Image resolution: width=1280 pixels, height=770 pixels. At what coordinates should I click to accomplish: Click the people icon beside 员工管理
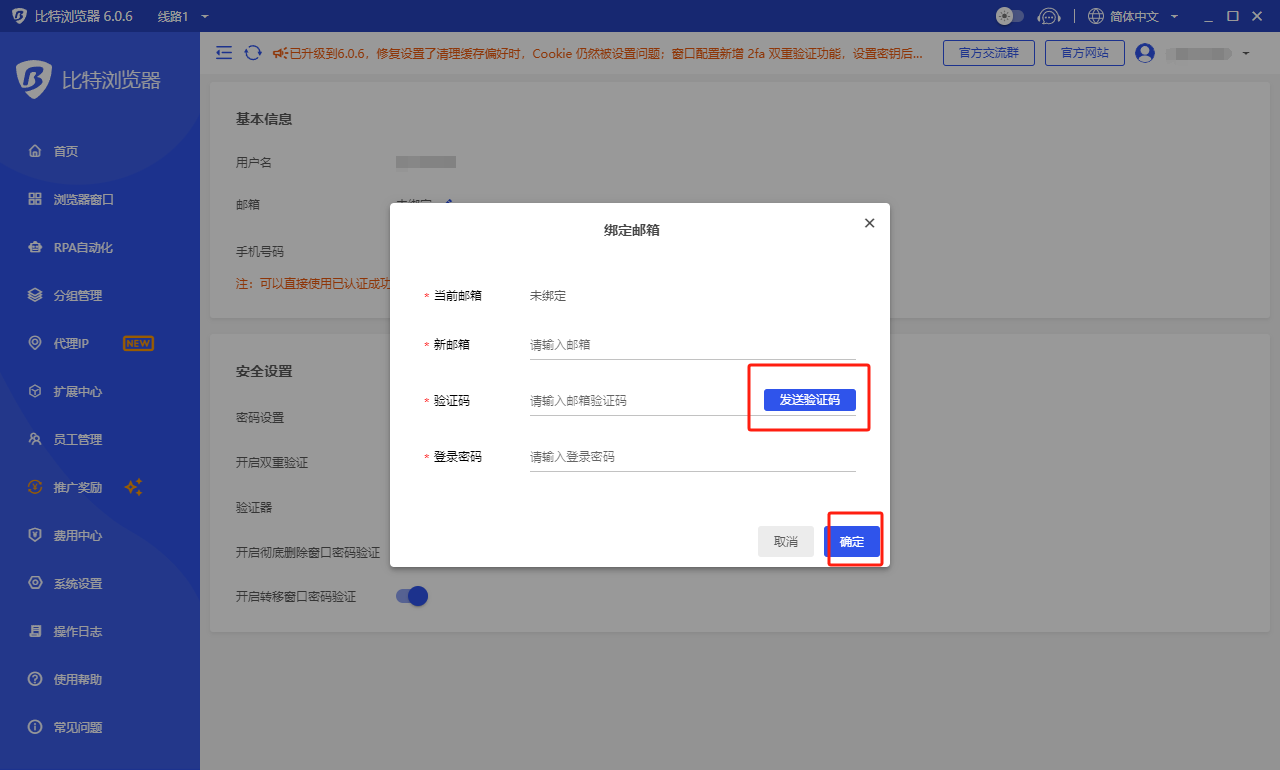pos(35,439)
